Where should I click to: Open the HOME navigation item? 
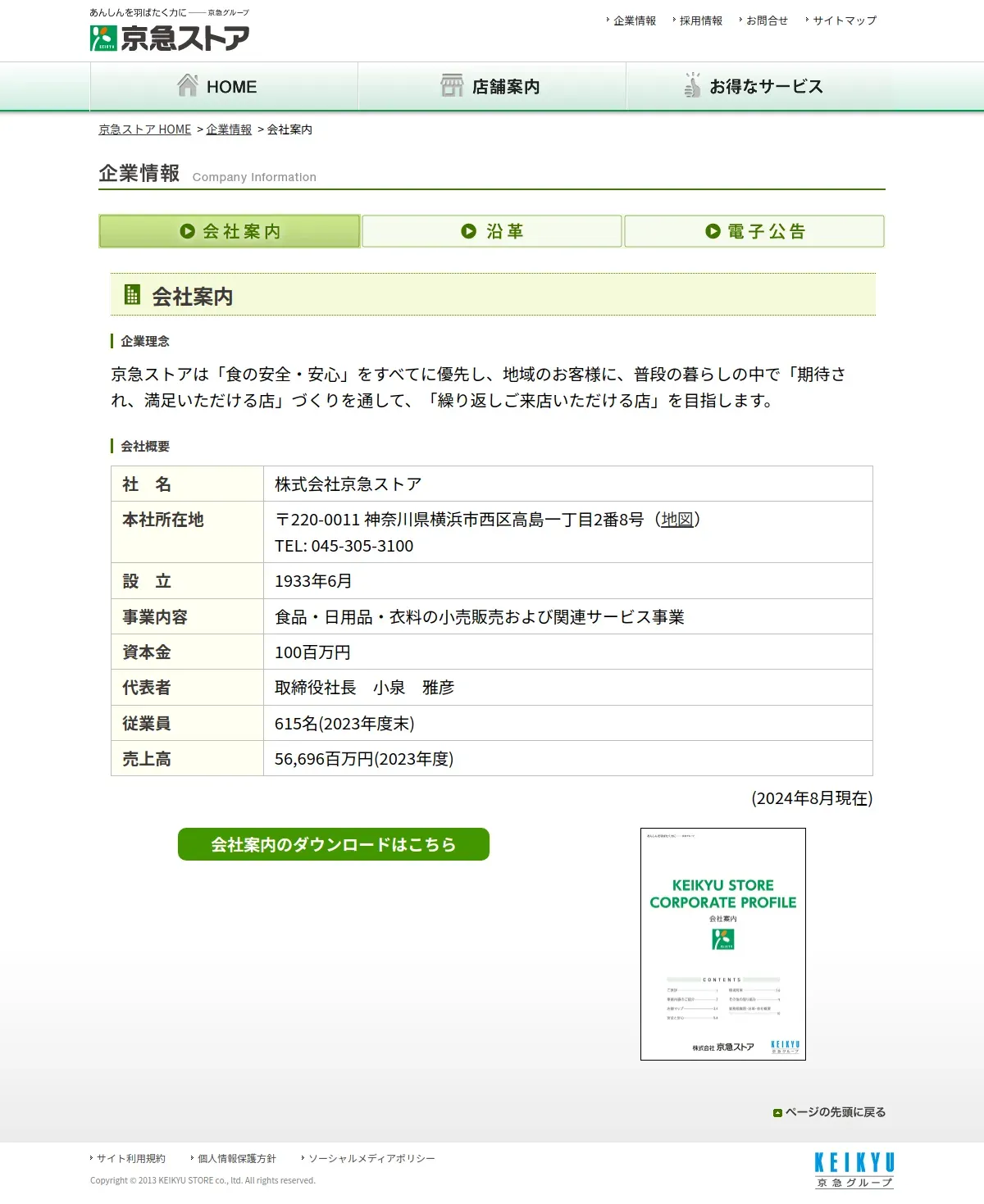224,86
